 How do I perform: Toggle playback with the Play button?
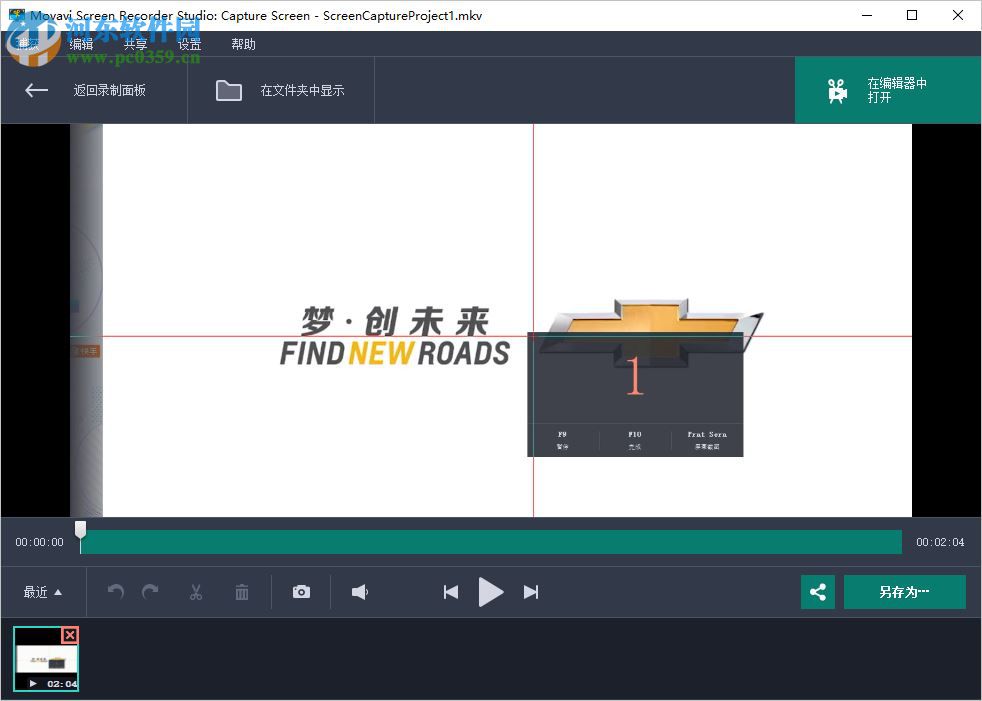(490, 592)
